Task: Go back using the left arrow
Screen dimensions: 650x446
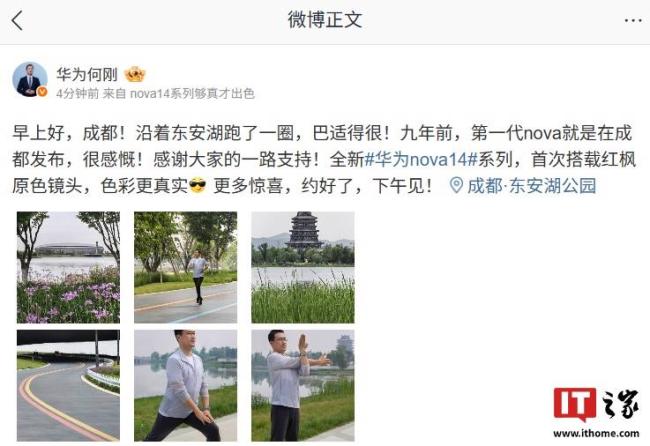Action: tap(17, 20)
